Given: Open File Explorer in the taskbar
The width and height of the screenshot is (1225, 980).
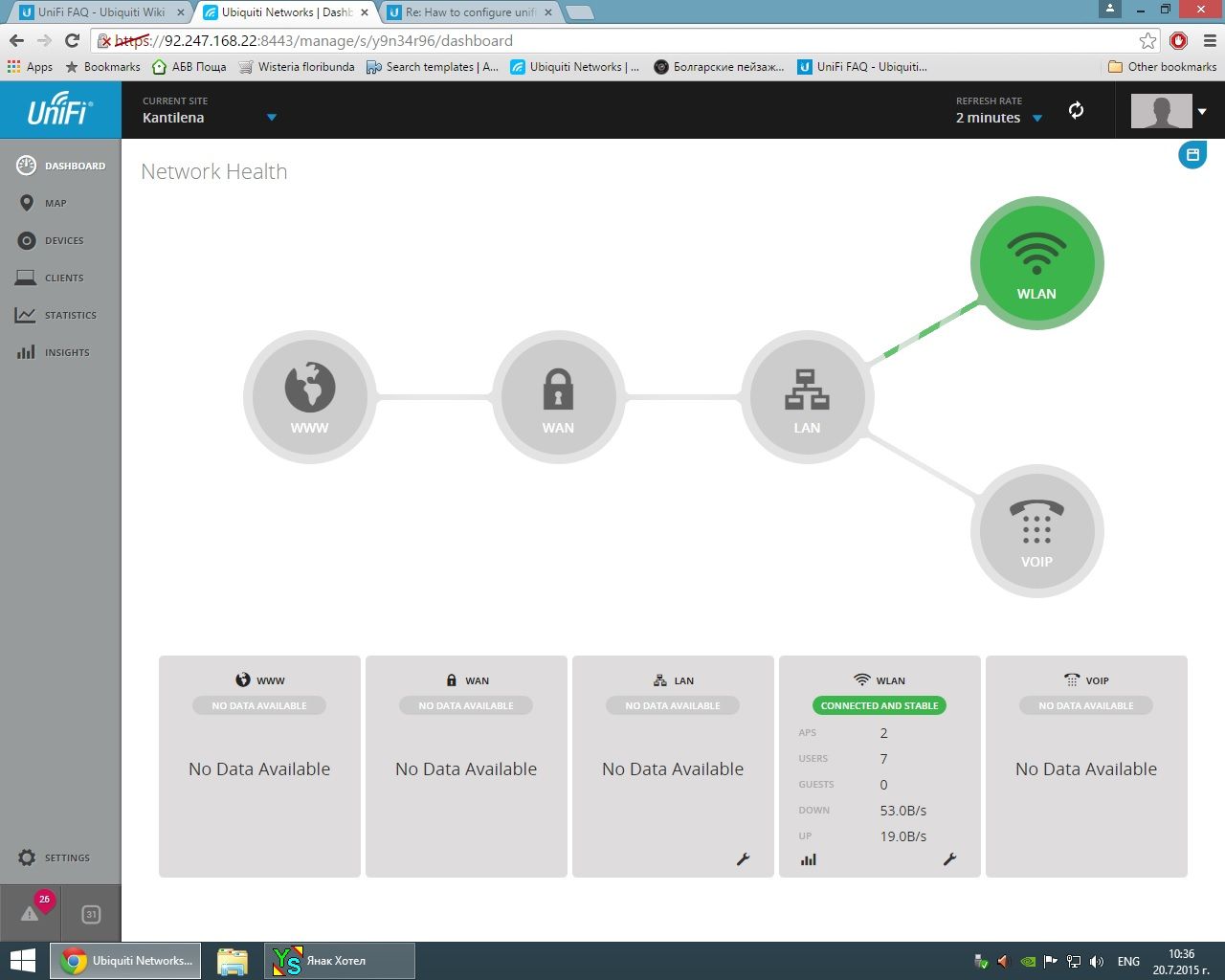Looking at the screenshot, I should tap(233, 961).
